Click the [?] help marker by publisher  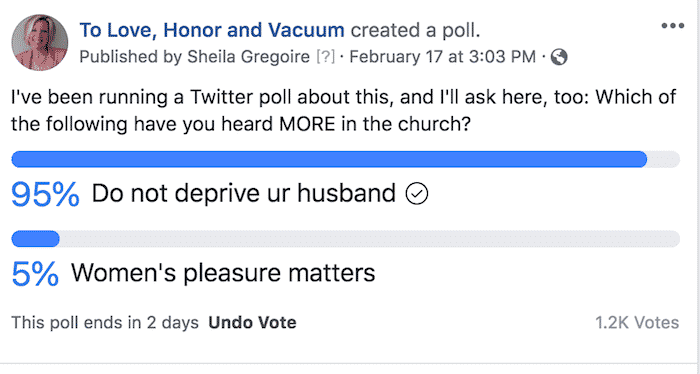click(325, 57)
